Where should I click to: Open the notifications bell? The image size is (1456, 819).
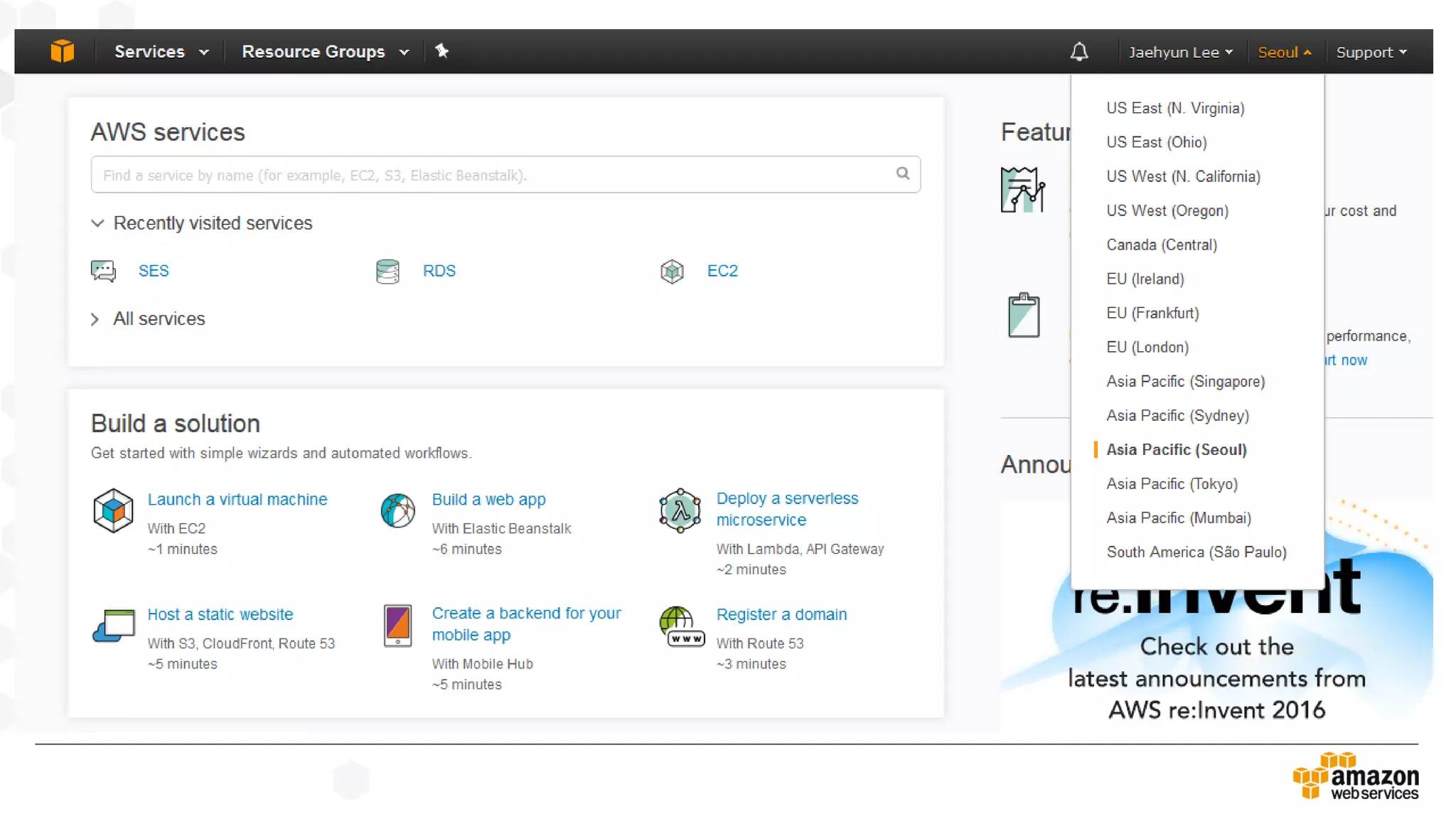pyautogui.click(x=1079, y=52)
